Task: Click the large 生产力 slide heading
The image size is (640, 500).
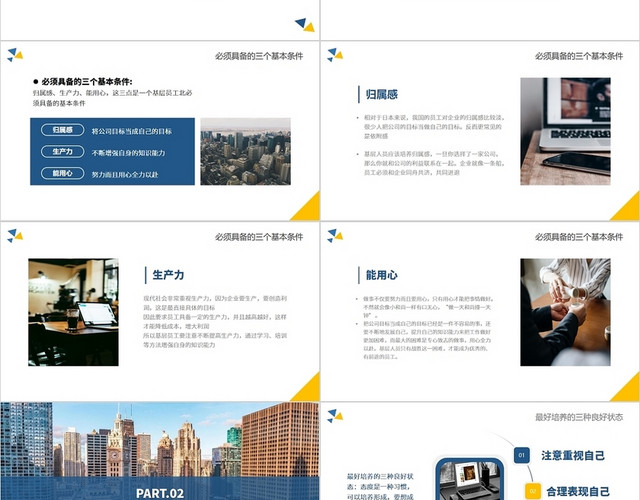Action: tap(168, 275)
